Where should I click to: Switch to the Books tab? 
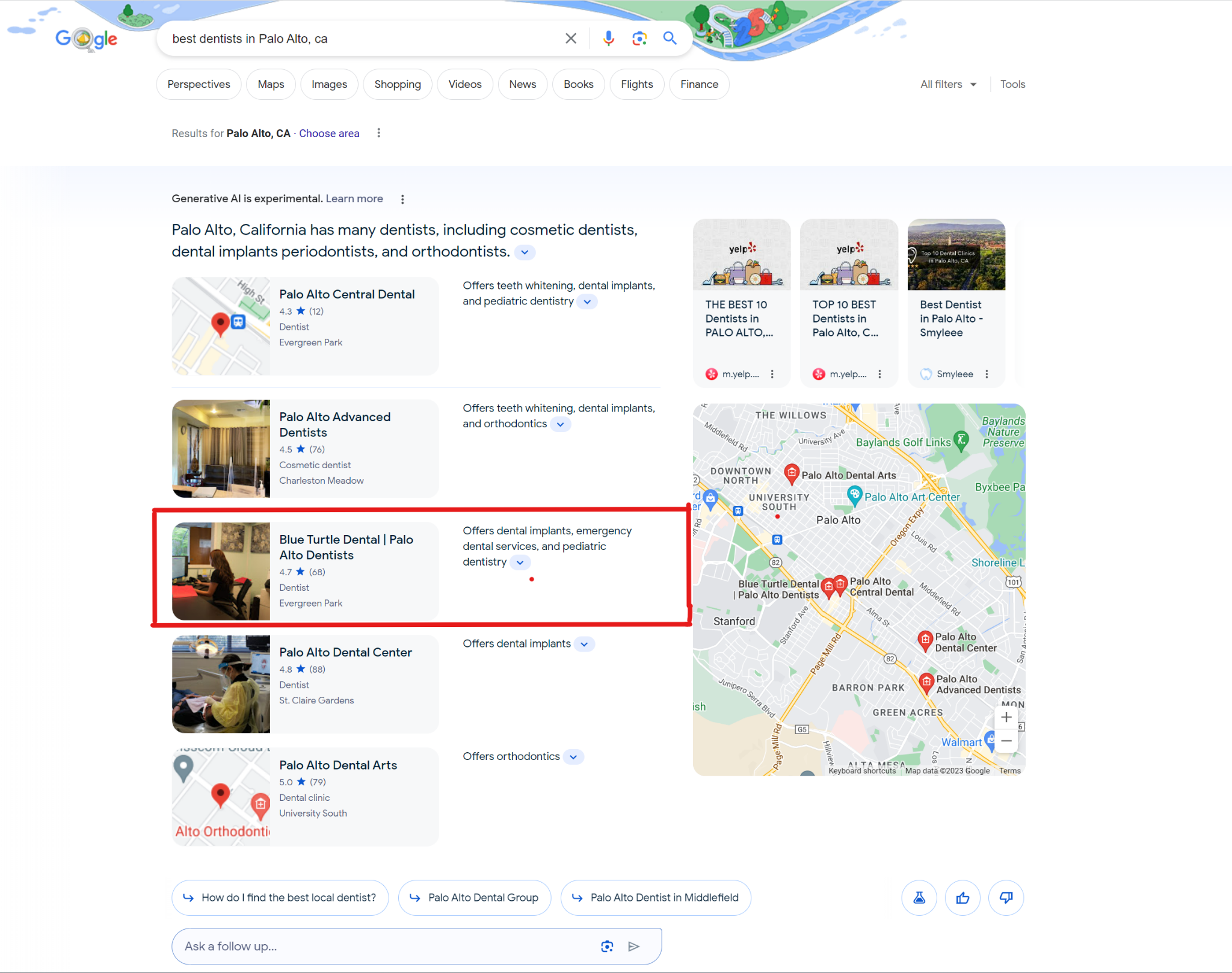pyautogui.click(x=579, y=84)
